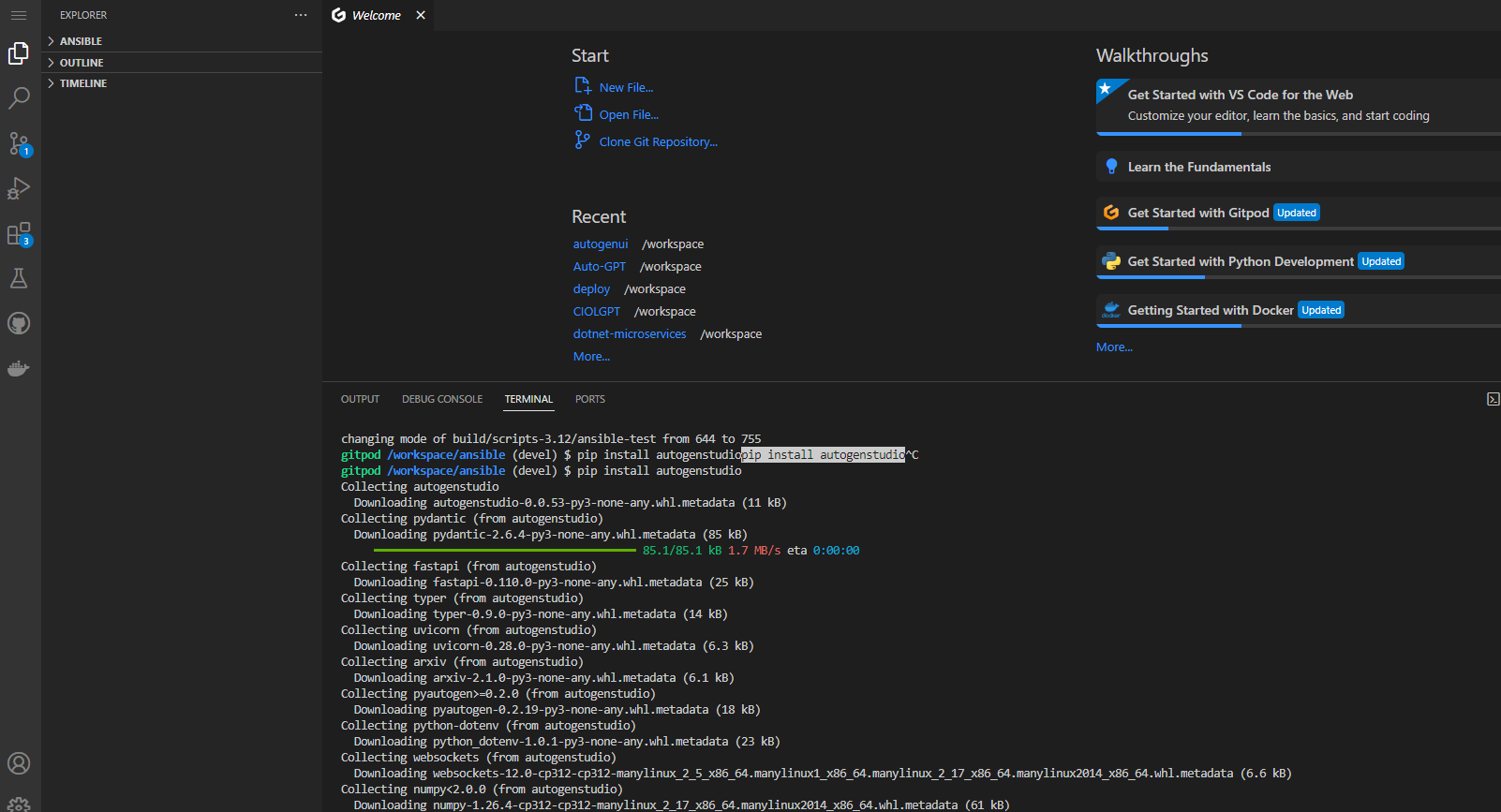Screen dimensions: 1501x812
Task: Switch to the DEBUG CONSOLE tab
Action: [x=442, y=399]
